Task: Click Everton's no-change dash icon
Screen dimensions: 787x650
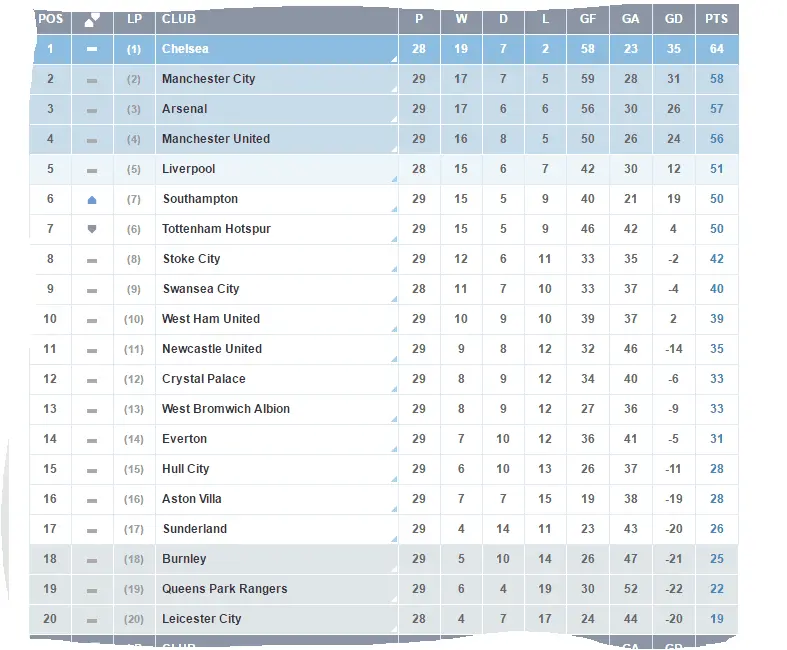Action: (92, 440)
